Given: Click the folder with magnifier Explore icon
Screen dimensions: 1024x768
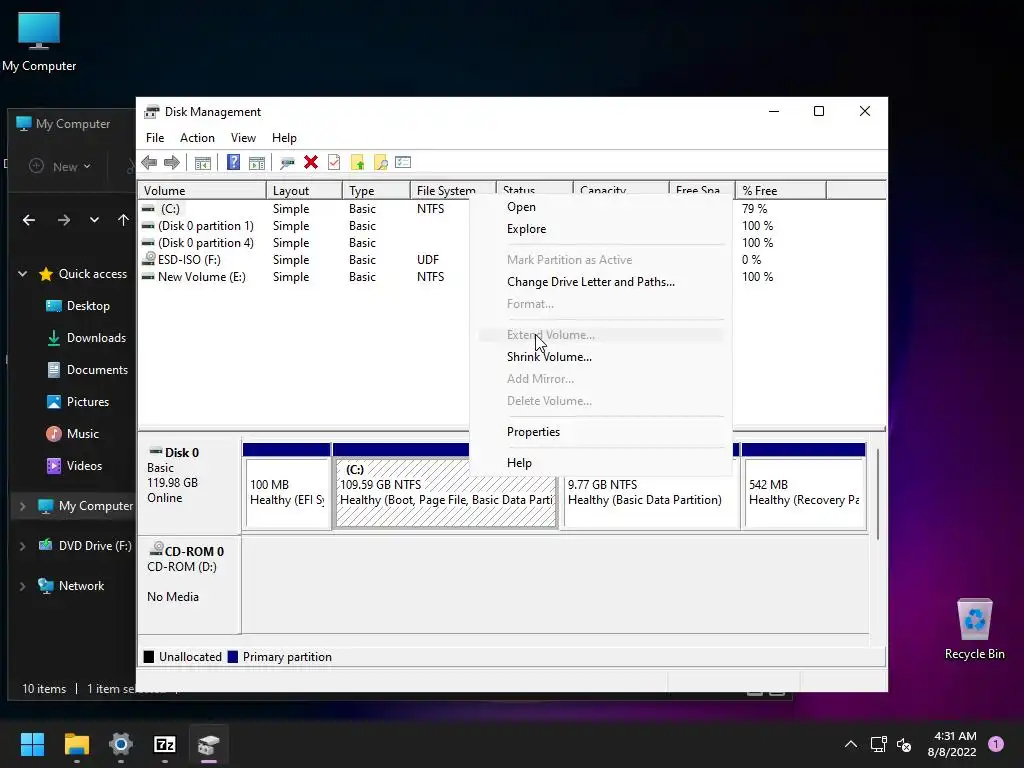Looking at the screenshot, I should point(381,163).
